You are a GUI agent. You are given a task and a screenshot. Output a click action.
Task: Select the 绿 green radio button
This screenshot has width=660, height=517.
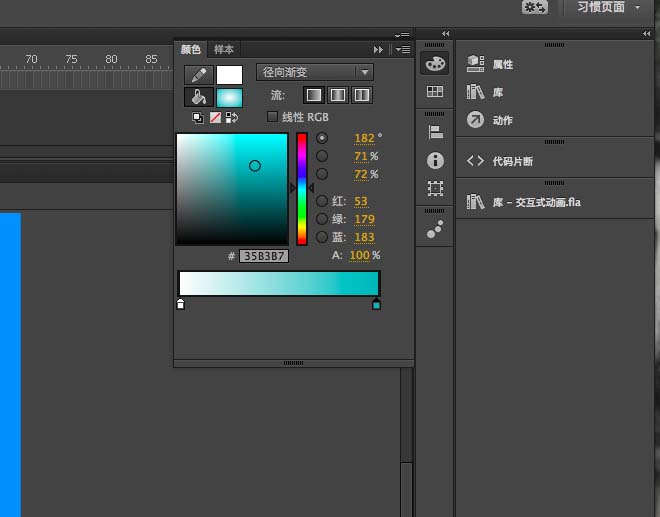322,219
